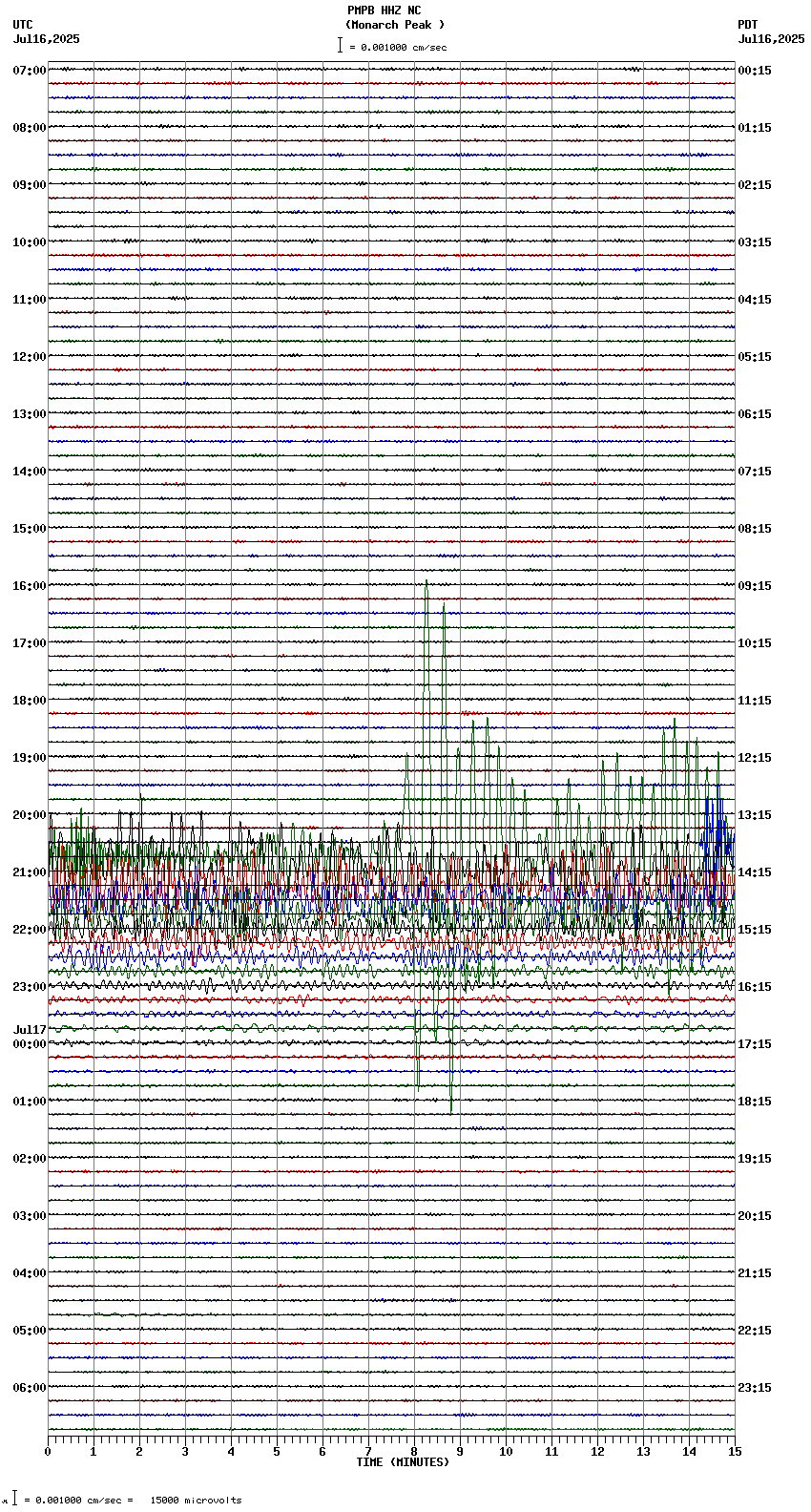The height and width of the screenshot is (1512, 811).
Task: Click the '15:00' UTC time label
Action: click(30, 529)
